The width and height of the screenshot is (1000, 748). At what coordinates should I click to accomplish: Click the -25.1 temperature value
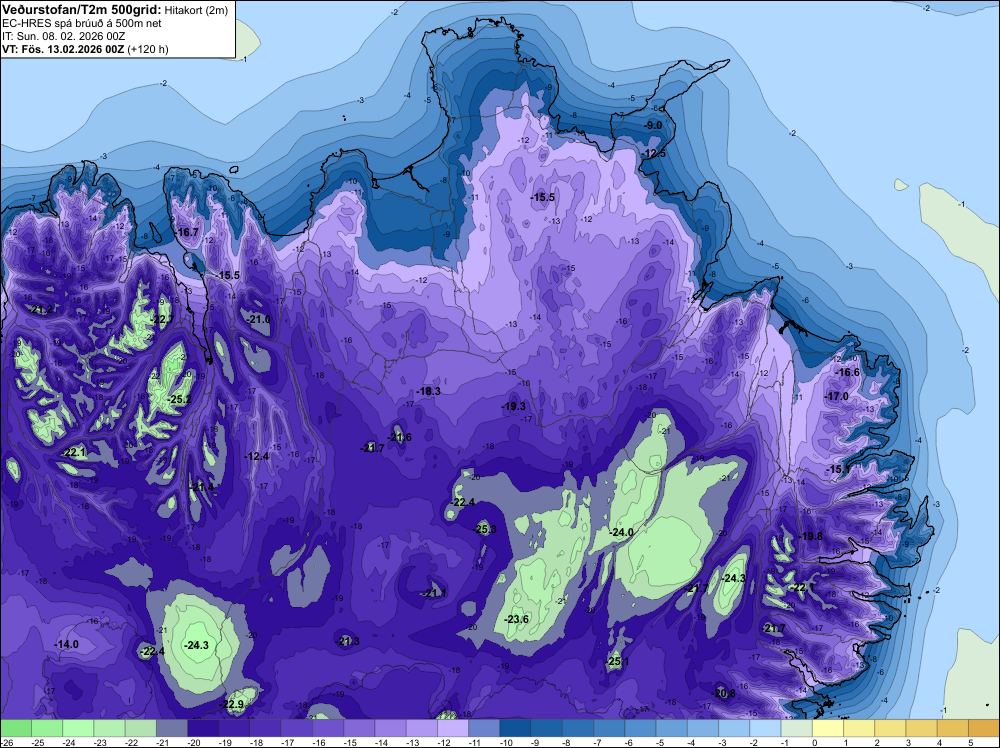pos(617,661)
